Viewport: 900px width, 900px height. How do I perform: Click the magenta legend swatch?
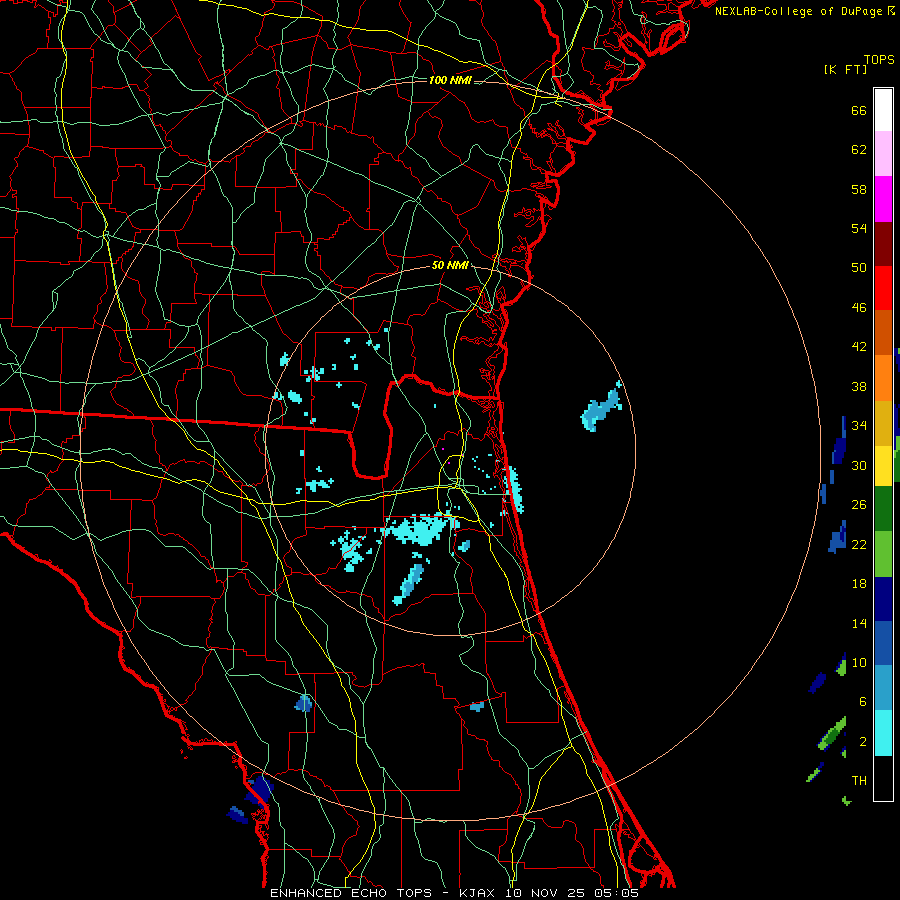[883, 199]
